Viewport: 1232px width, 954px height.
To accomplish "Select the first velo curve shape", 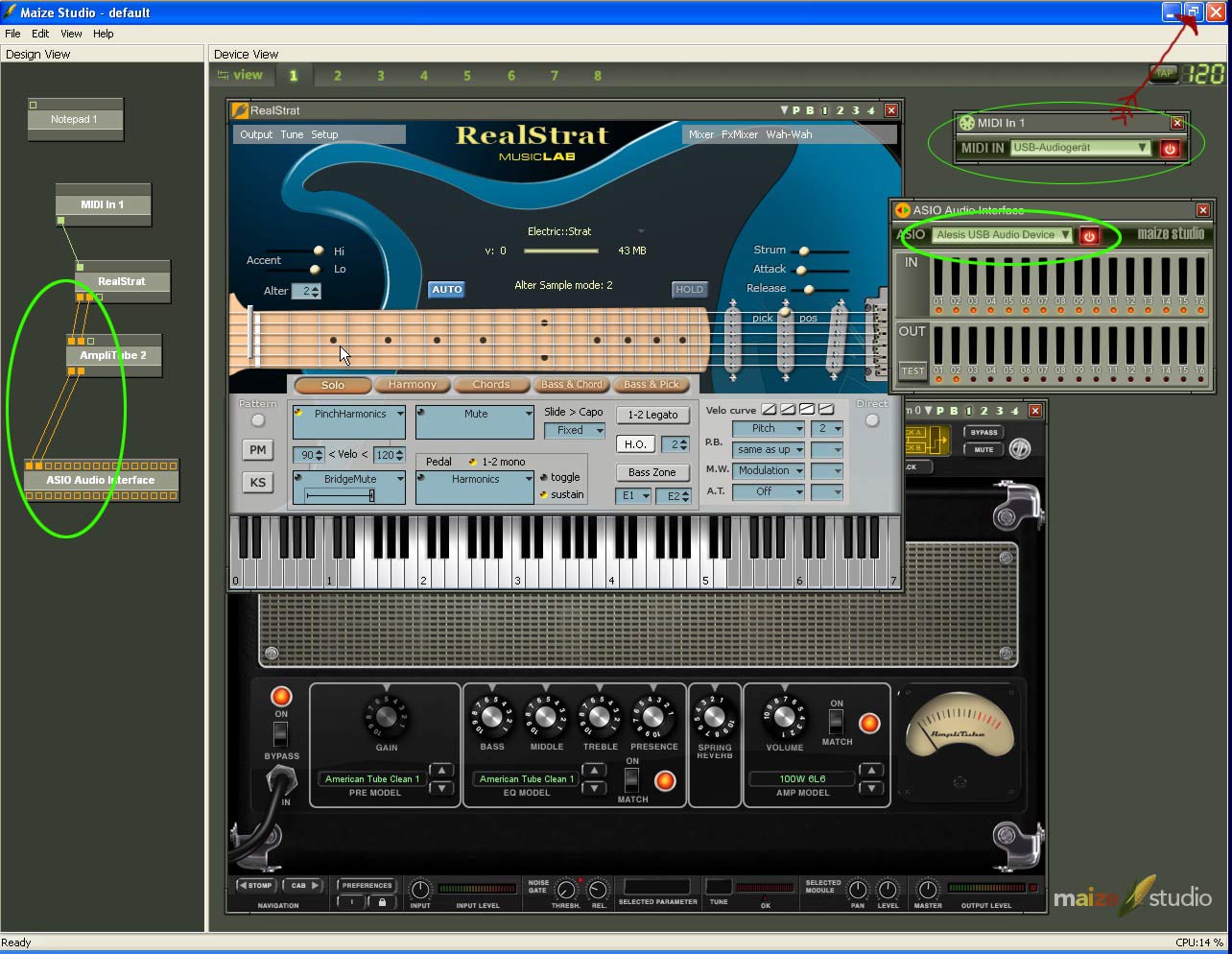I will [769, 410].
